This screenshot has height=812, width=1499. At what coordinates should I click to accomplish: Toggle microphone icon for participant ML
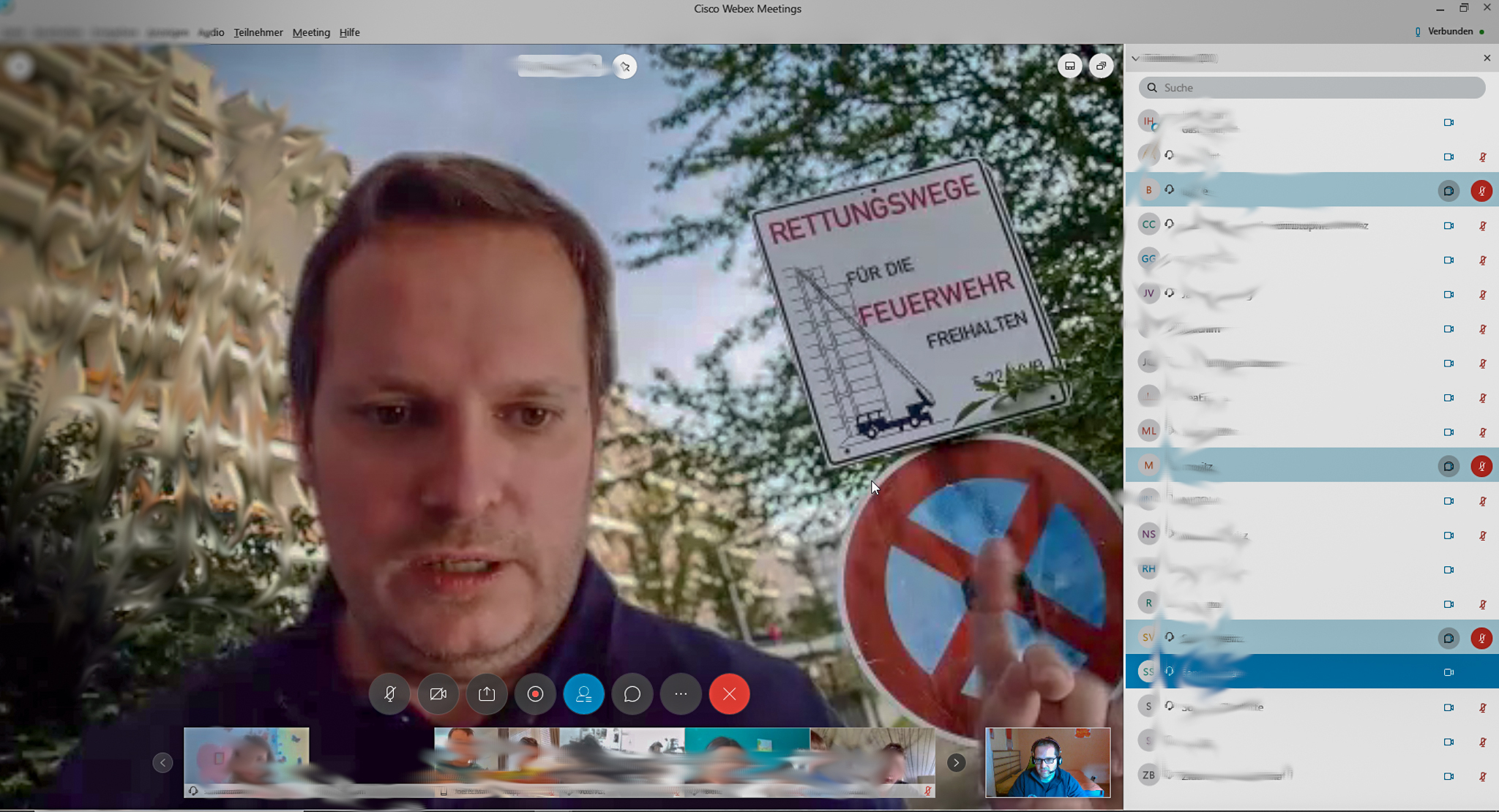coord(1482,432)
